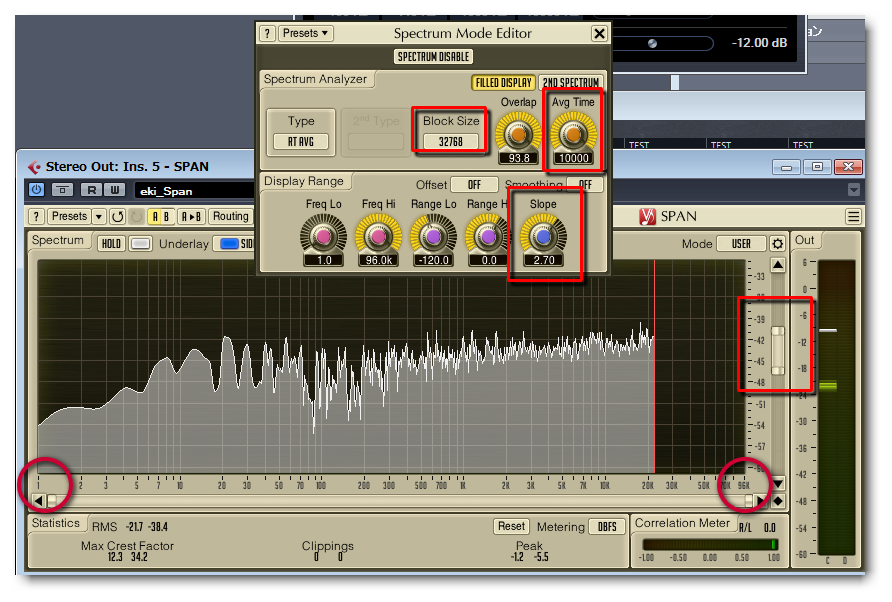Click the grayed redo arrow icon

(x=136, y=216)
